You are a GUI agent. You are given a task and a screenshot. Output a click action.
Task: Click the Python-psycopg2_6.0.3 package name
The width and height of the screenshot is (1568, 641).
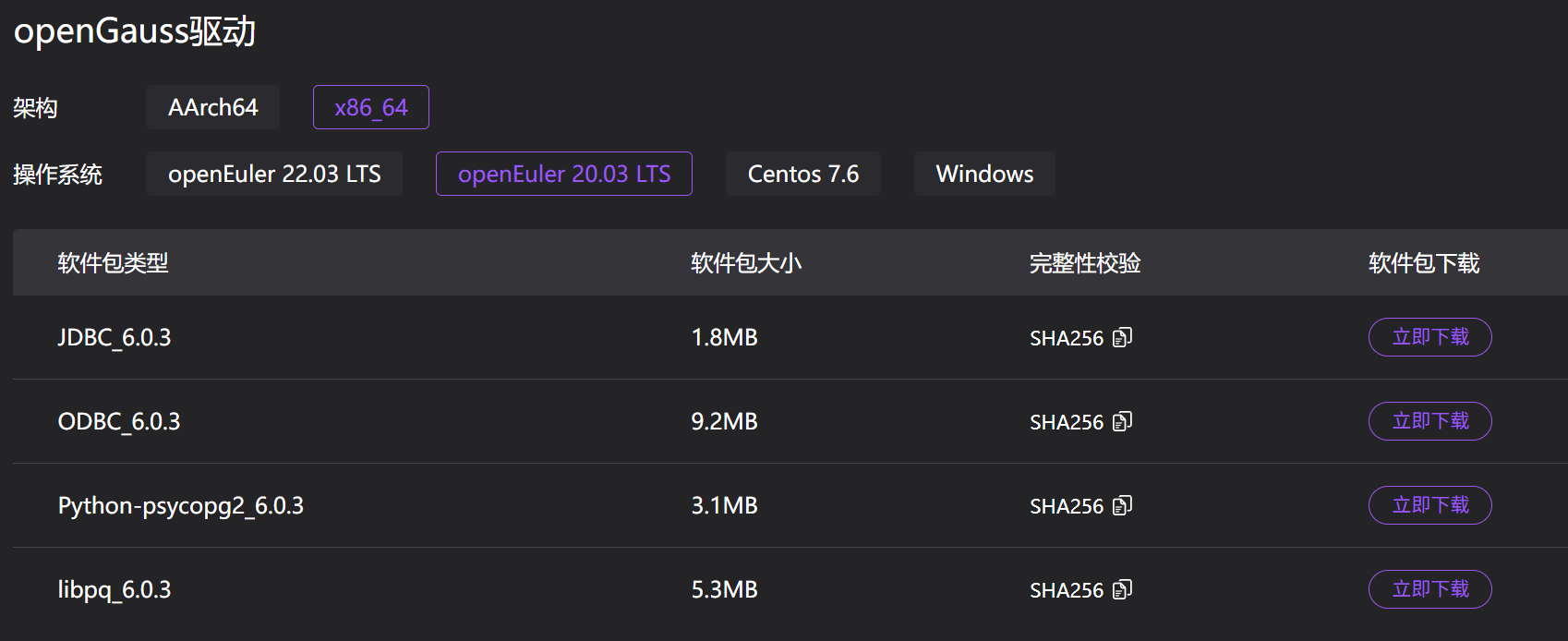coord(181,505)
